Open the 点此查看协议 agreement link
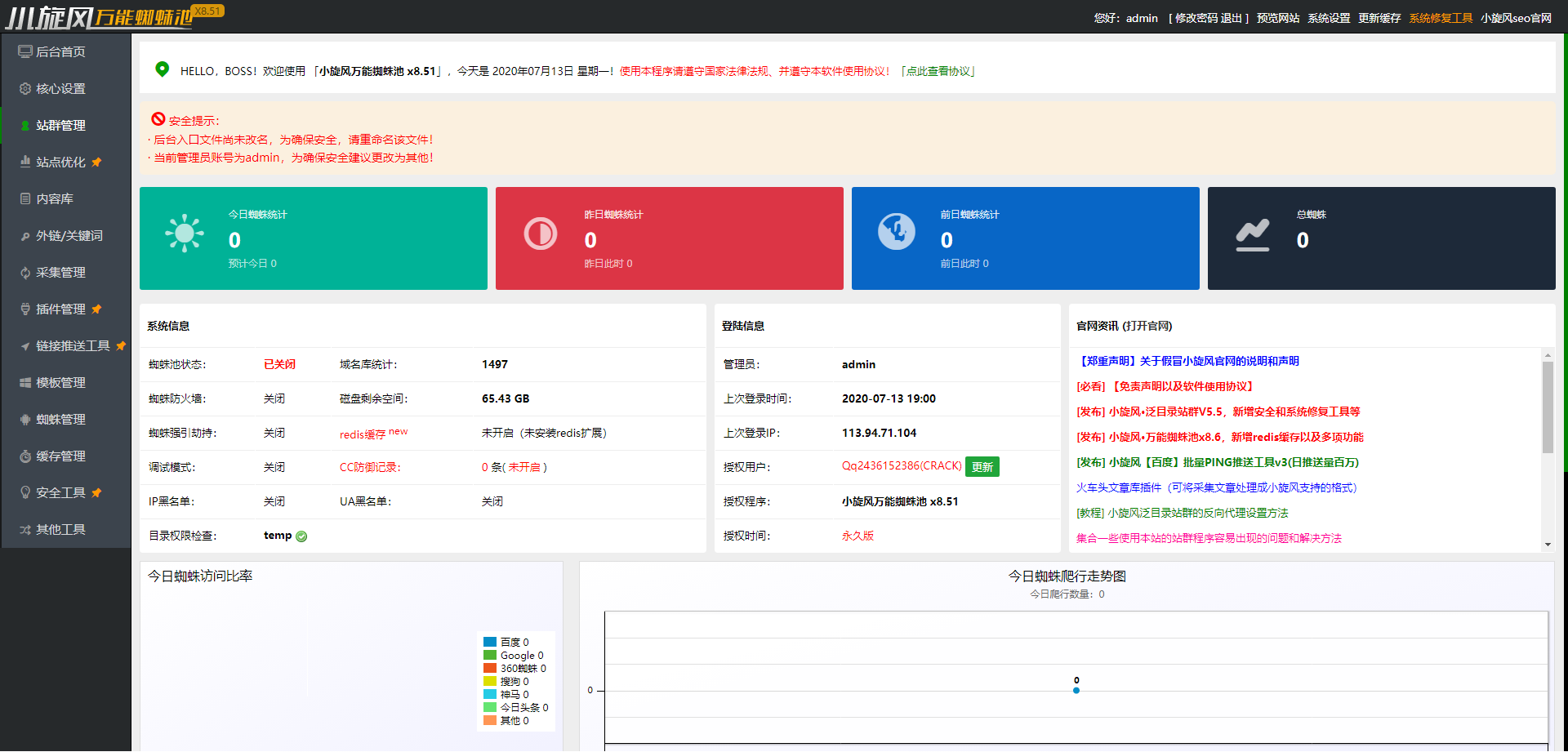This screenshot has height=752, width=1568. tap(939, 71)
